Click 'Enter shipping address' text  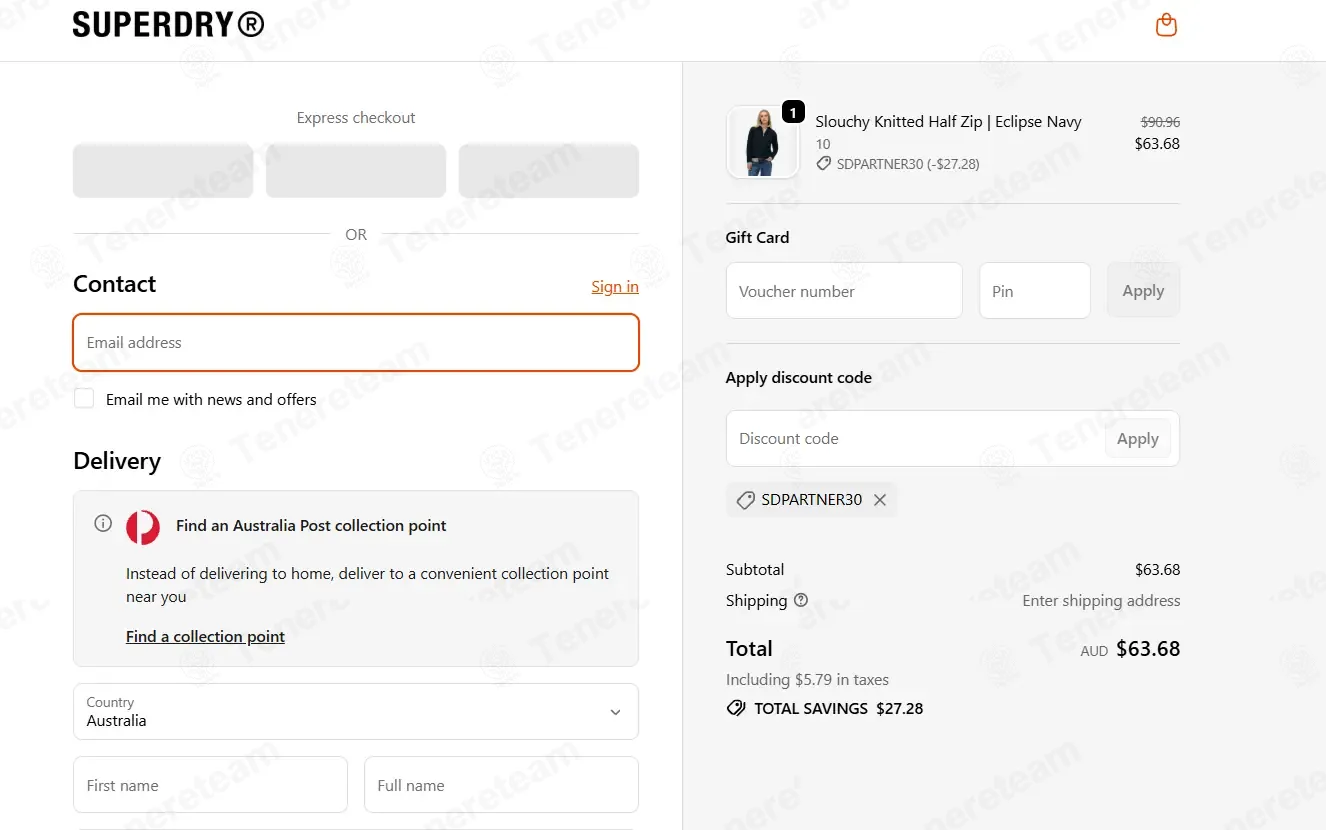(x=1101, y=600)
